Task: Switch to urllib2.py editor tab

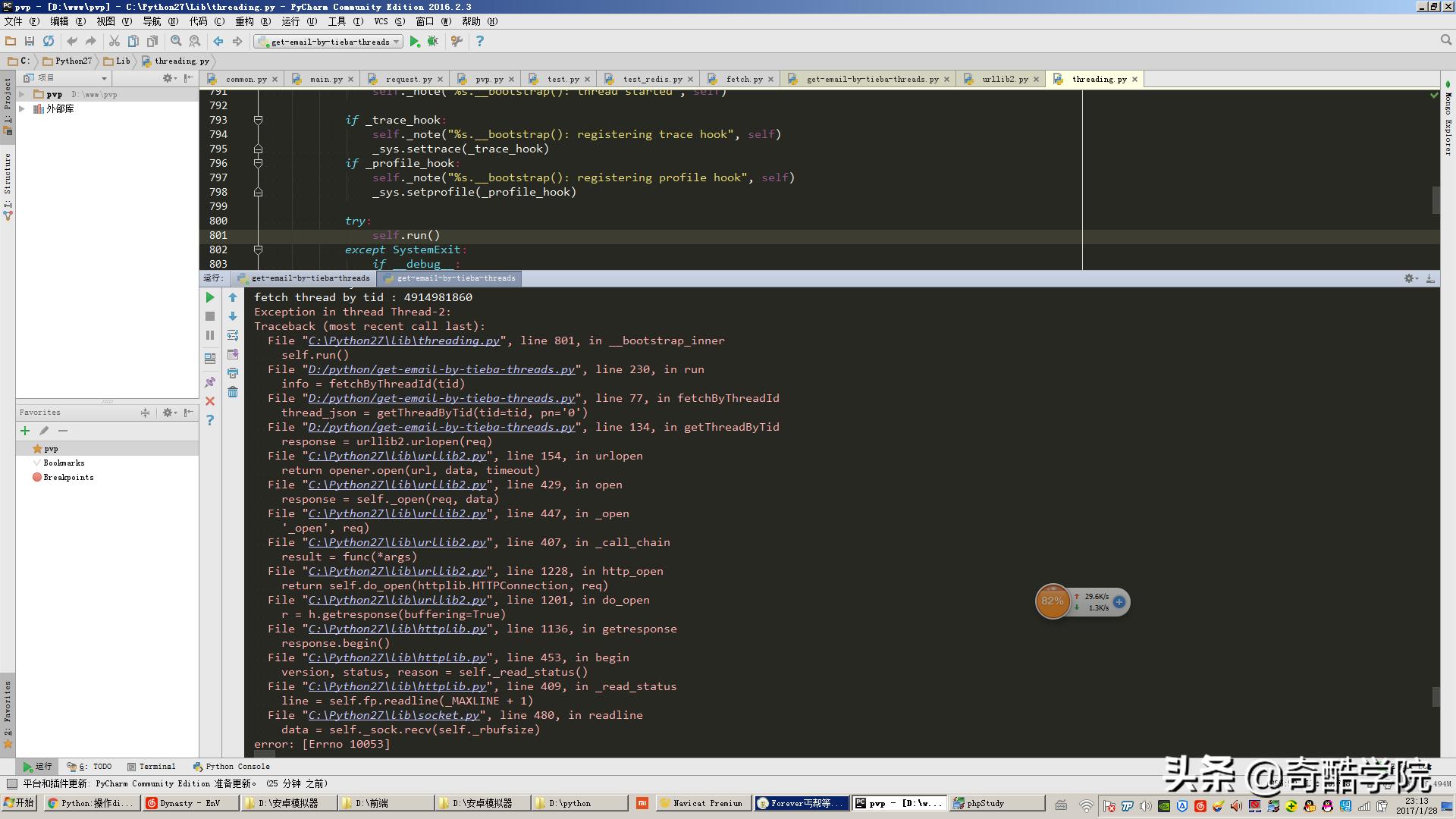Action: point(1004,79)
